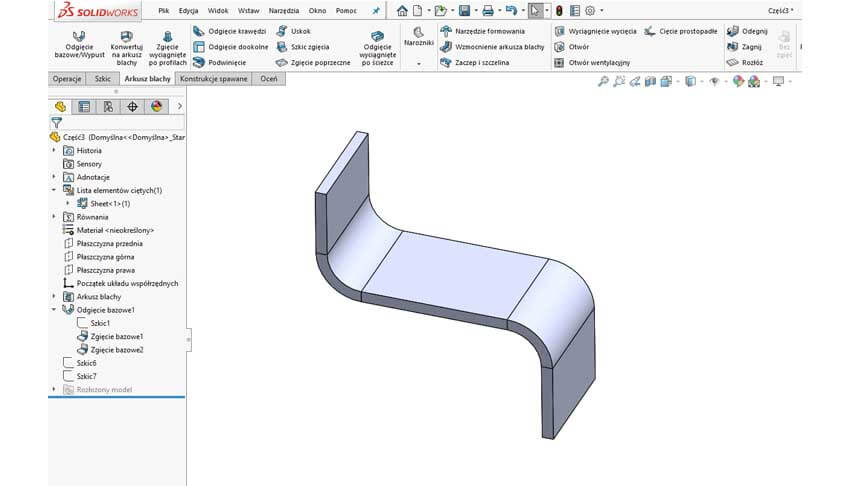Activate Wyciągnięcie wycięcia tool
This screenshot has width=850, height=486.
pos(595,31)
